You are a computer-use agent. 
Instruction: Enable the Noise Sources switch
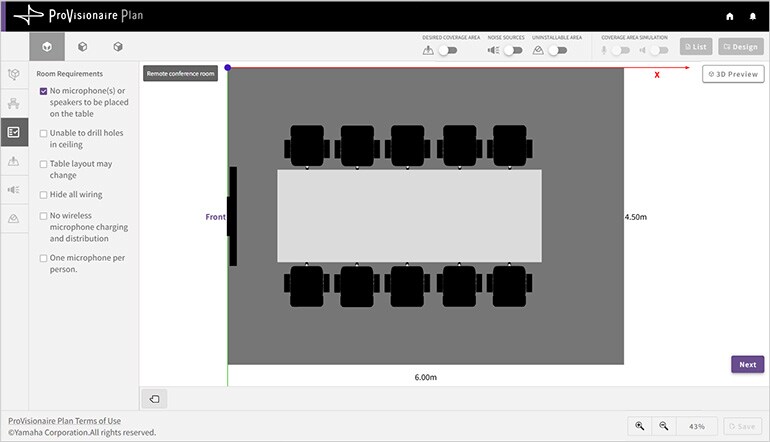pos(512,50)
